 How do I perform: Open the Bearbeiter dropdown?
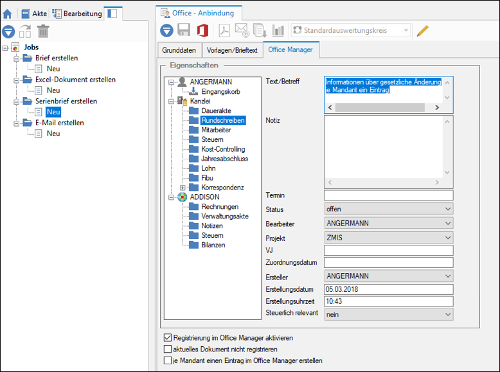[389, 223]
